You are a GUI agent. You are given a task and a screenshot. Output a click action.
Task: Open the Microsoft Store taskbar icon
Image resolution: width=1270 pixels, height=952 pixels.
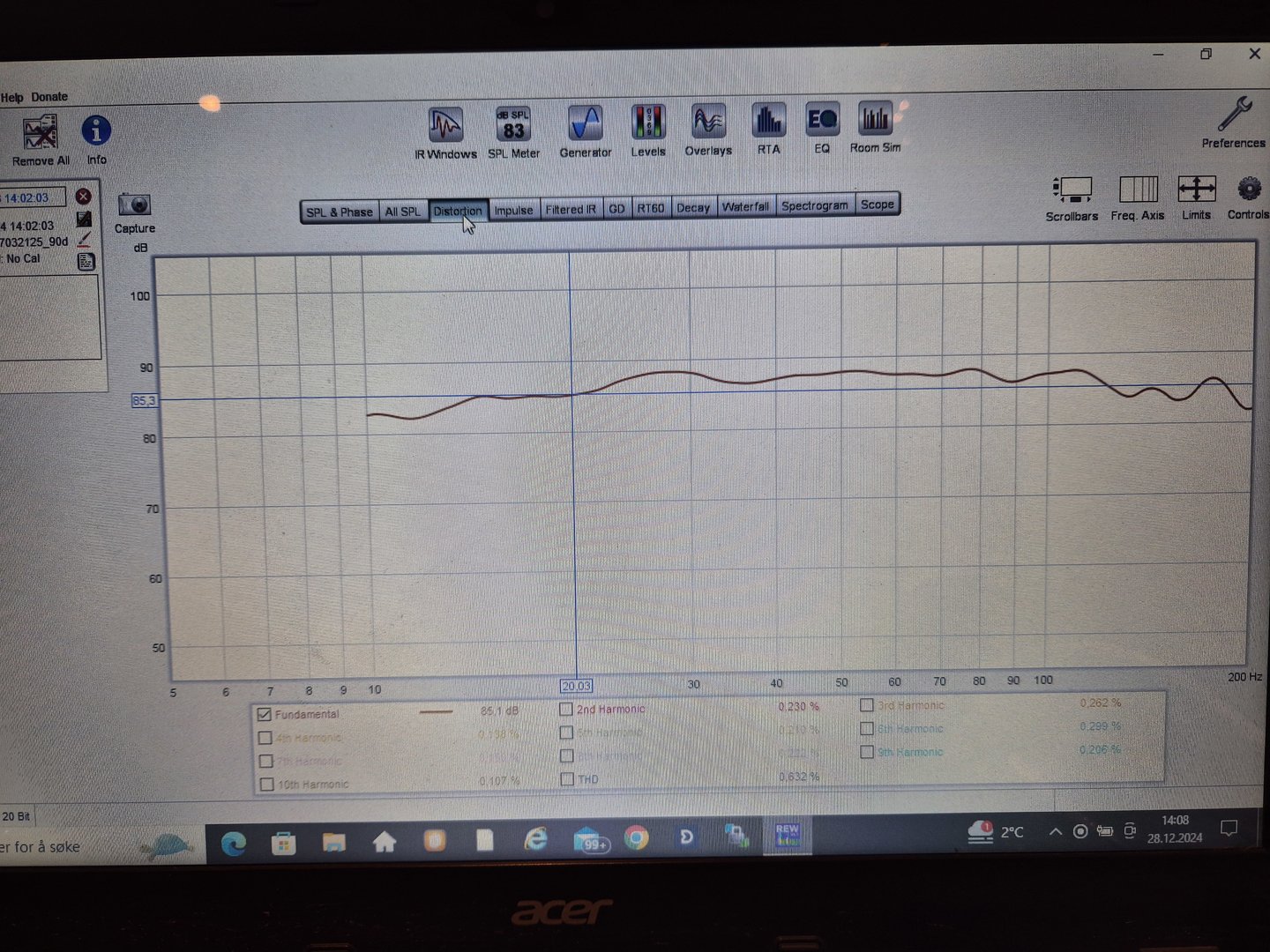(283, 843)
